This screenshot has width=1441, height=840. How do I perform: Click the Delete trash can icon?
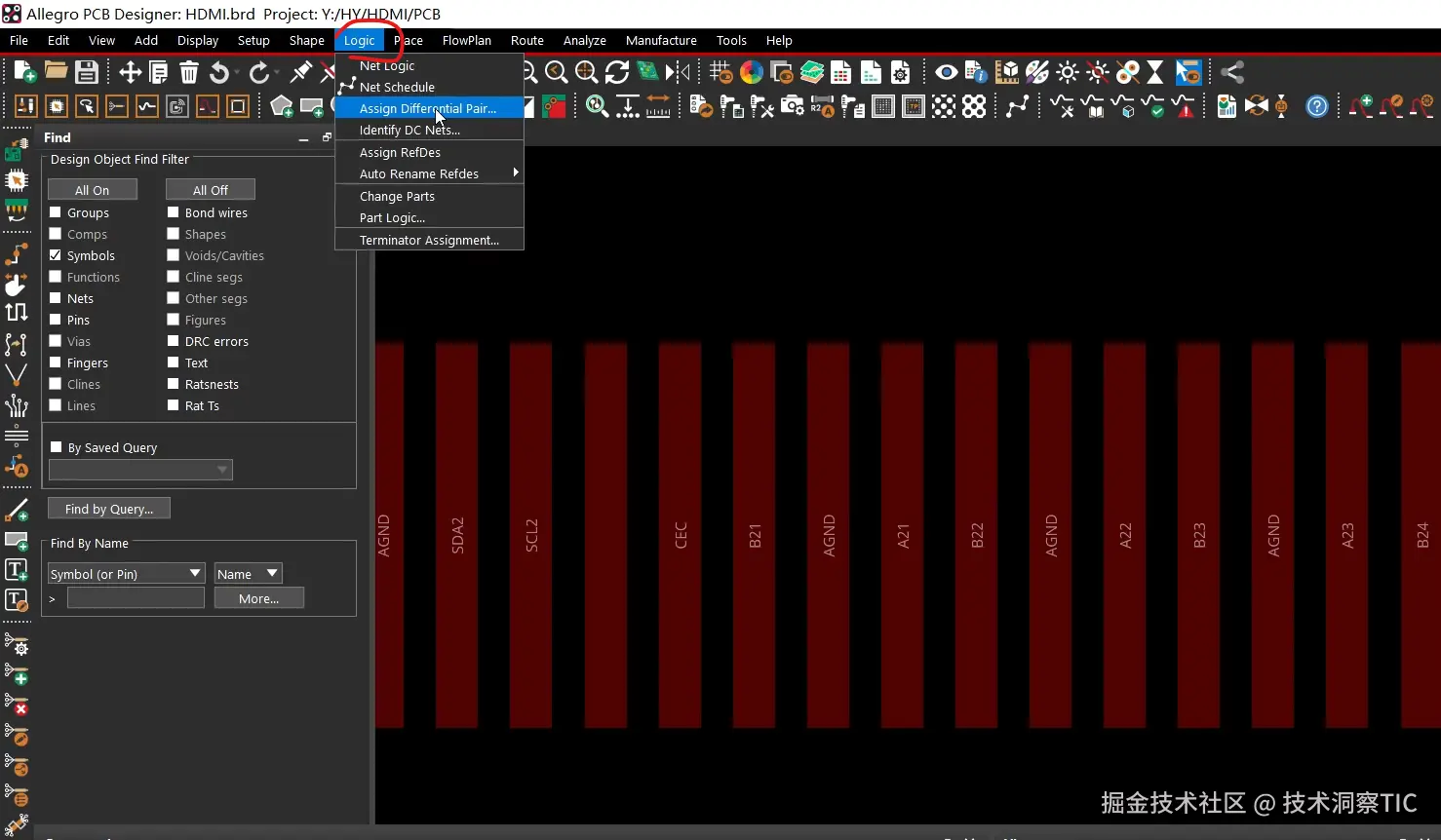(x=189, y=72)
